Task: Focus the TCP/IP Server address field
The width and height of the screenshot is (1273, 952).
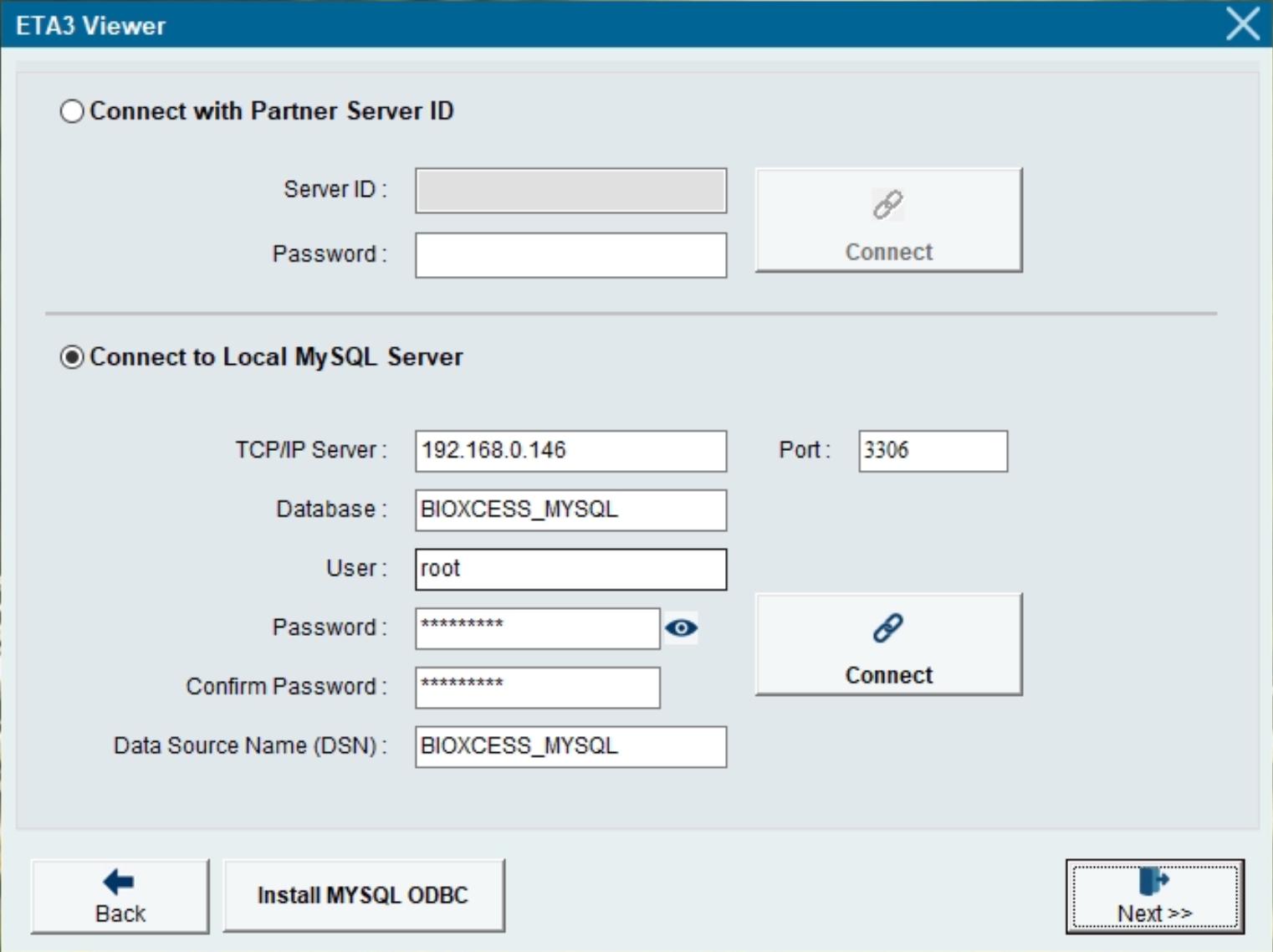Action: point(570,451)
